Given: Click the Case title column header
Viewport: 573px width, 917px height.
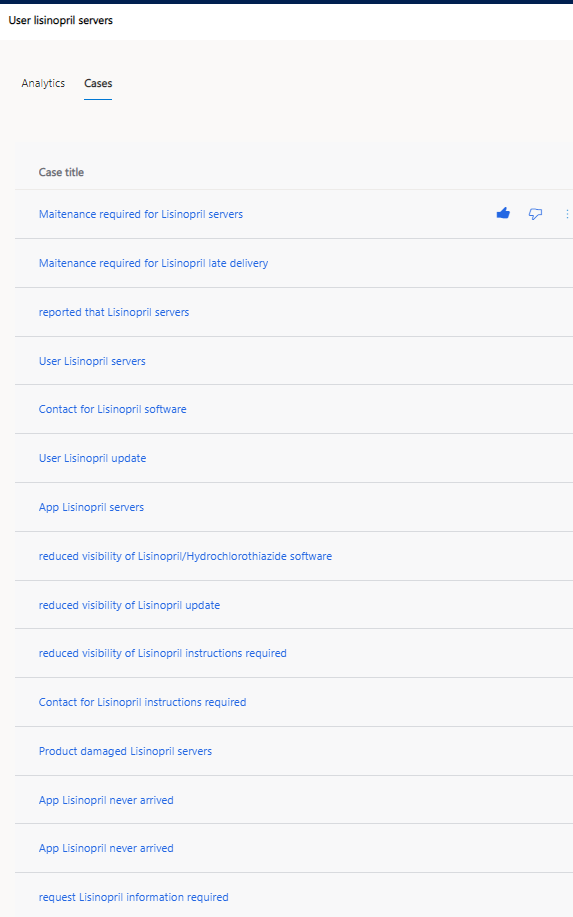Looking at the screenshot, I should 61,173.
